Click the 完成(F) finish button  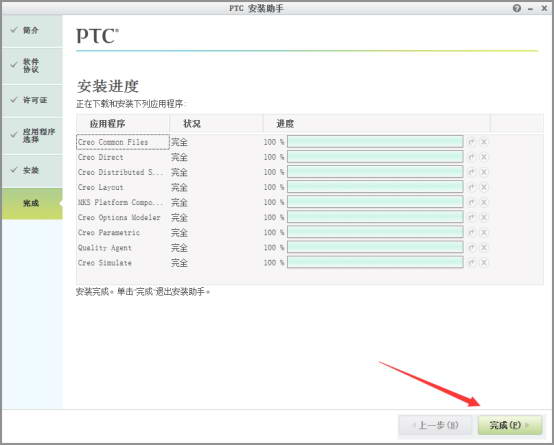[x=509, y=425]
